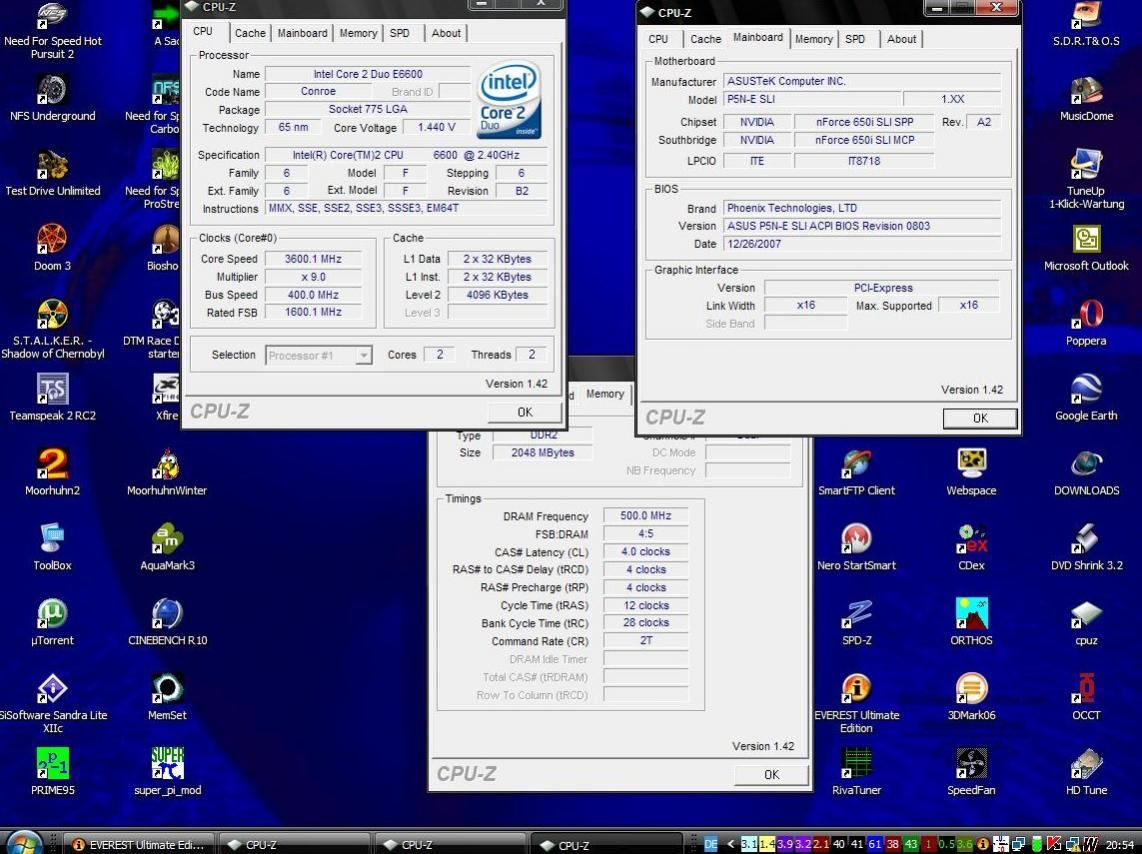This screenshot has width=1142, height=854.
Task: Open About tab in left CPU-Z window
Action: (446, 33)
